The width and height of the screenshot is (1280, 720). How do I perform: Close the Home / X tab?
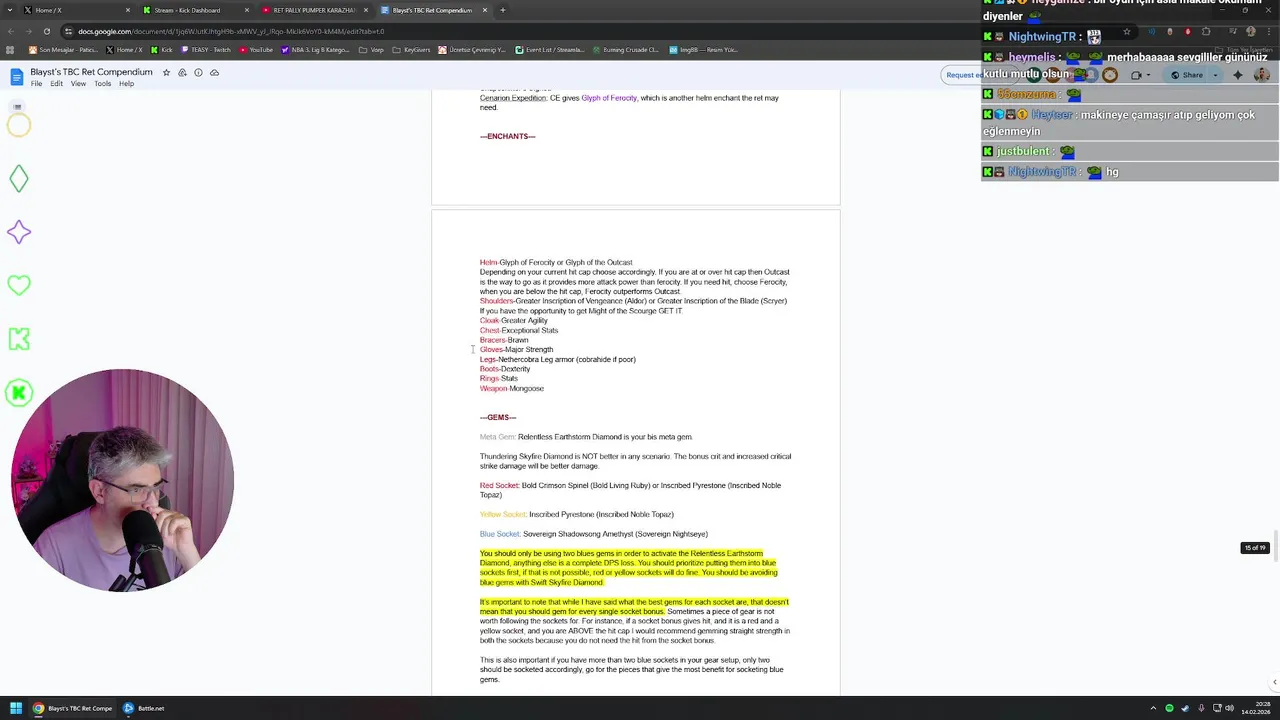tap(128, 10)
